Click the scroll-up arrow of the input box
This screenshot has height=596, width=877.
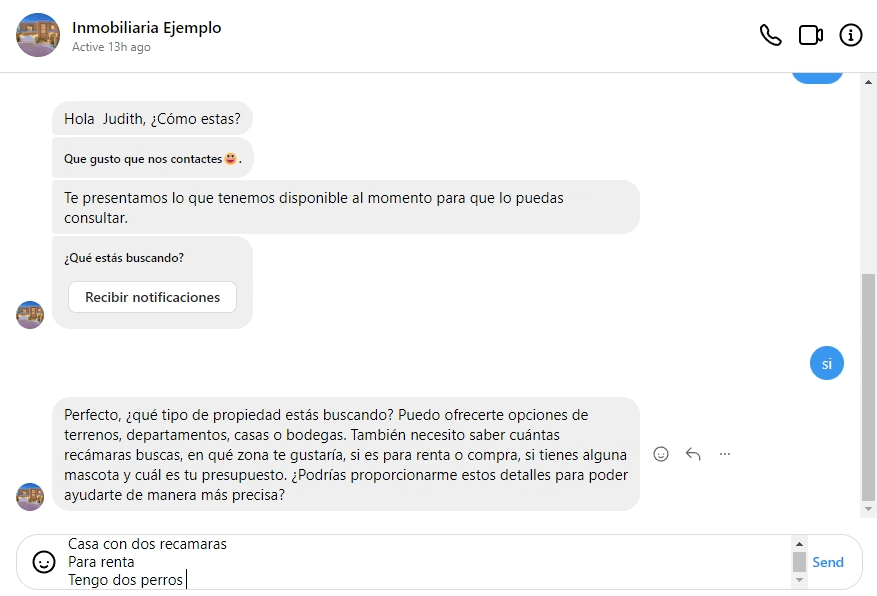799,544
